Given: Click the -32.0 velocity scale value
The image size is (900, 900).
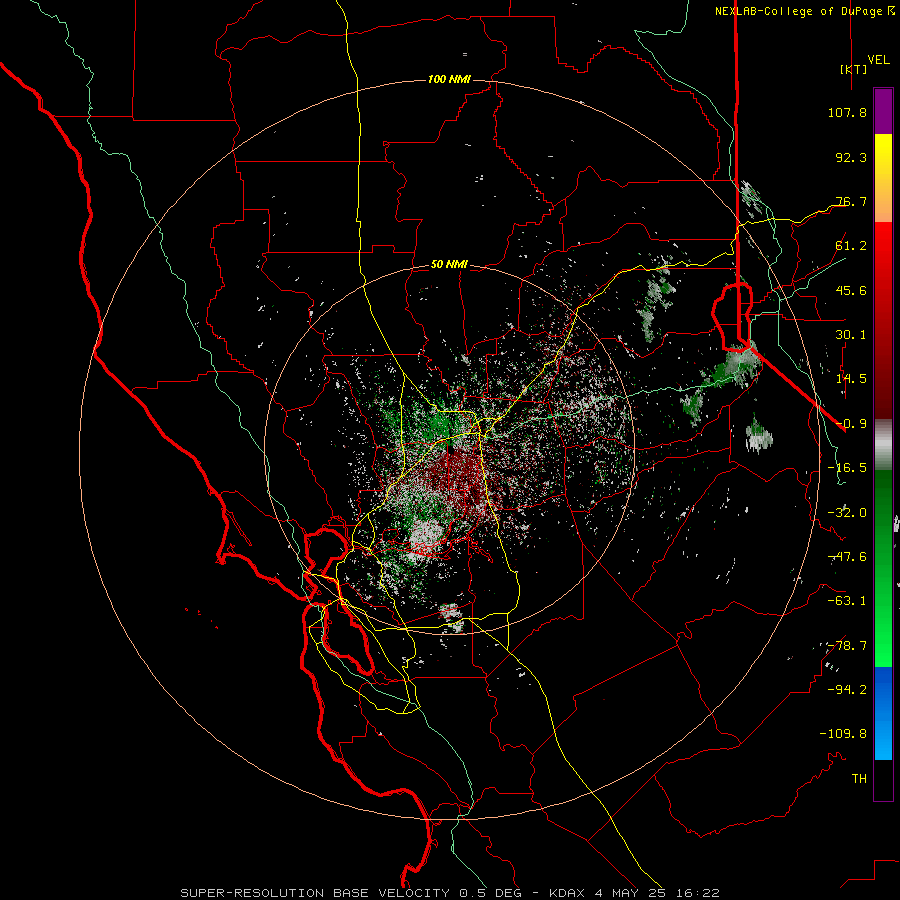Looking at the screenshot, I should click(x=847, y=513).
